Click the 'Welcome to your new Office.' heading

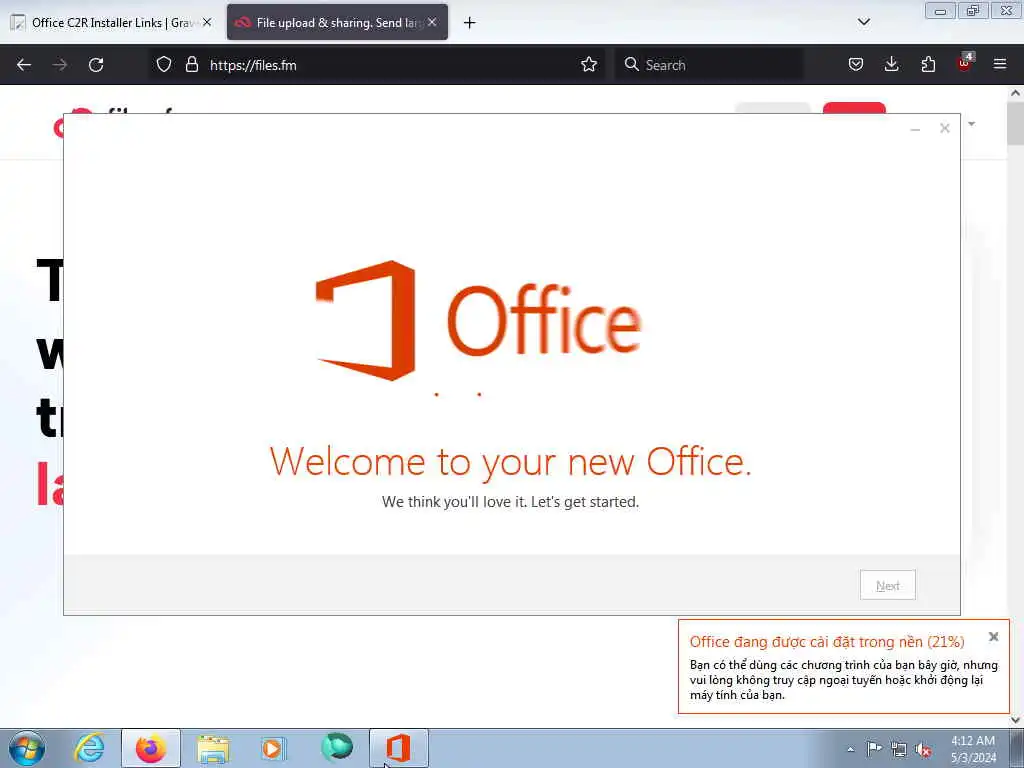tap(511, 462)
